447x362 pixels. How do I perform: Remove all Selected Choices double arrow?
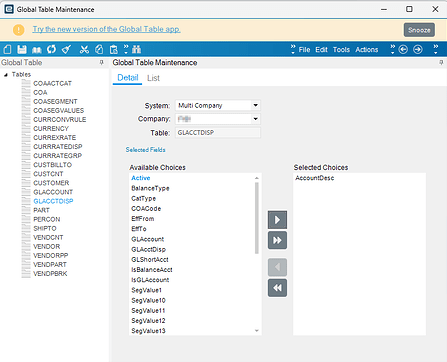277,288
